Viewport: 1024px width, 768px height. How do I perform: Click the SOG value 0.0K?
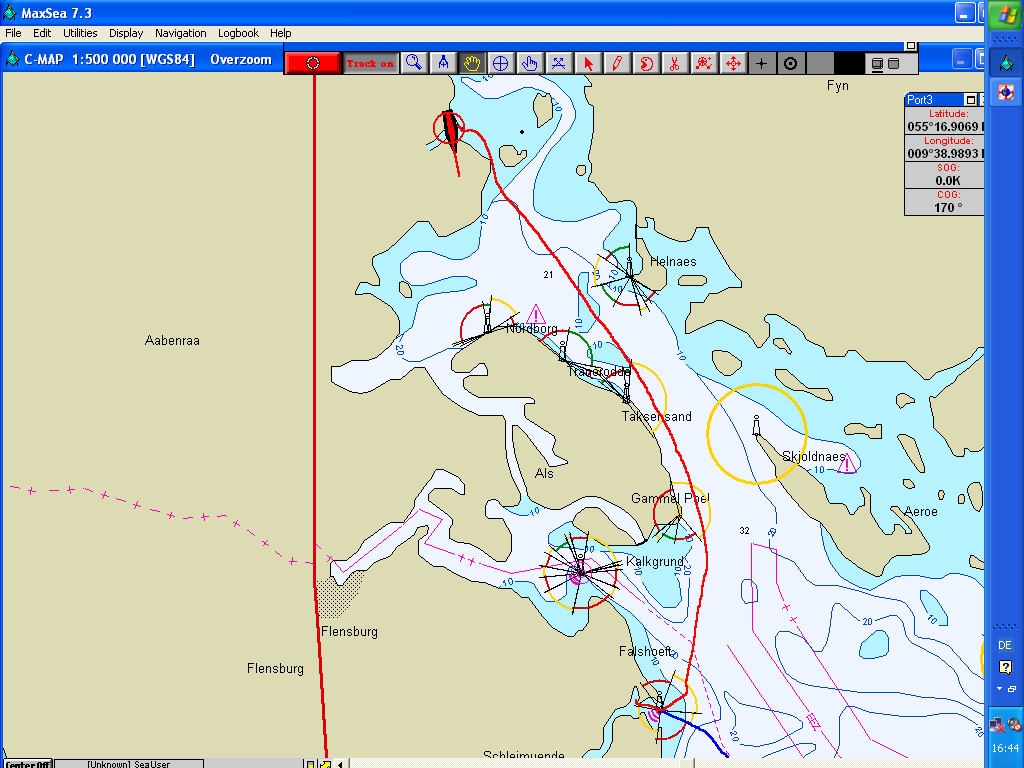[948, 180]
